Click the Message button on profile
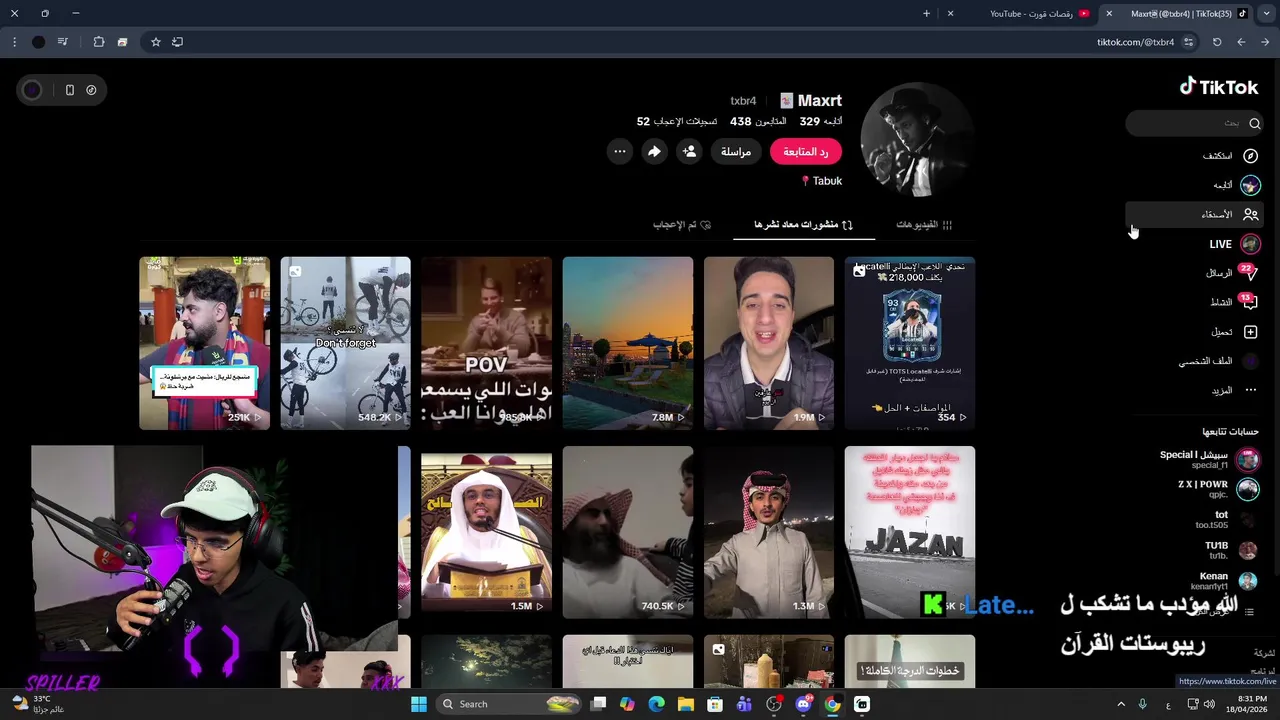This screenshot has width=1280, height=720. point(736,151)
